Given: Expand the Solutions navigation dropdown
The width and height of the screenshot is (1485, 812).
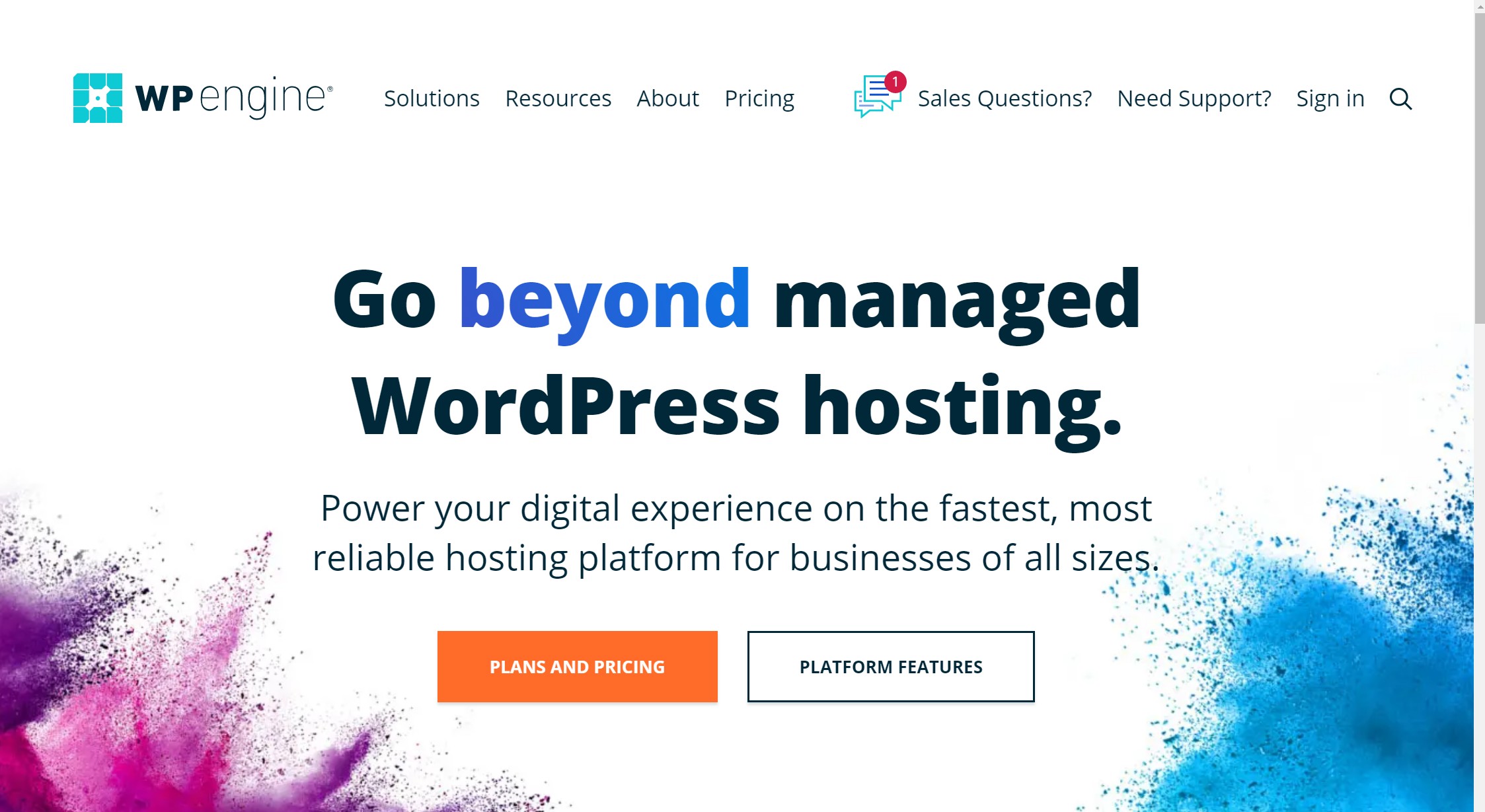Looking at the screenshot, I should click(430, 98).
